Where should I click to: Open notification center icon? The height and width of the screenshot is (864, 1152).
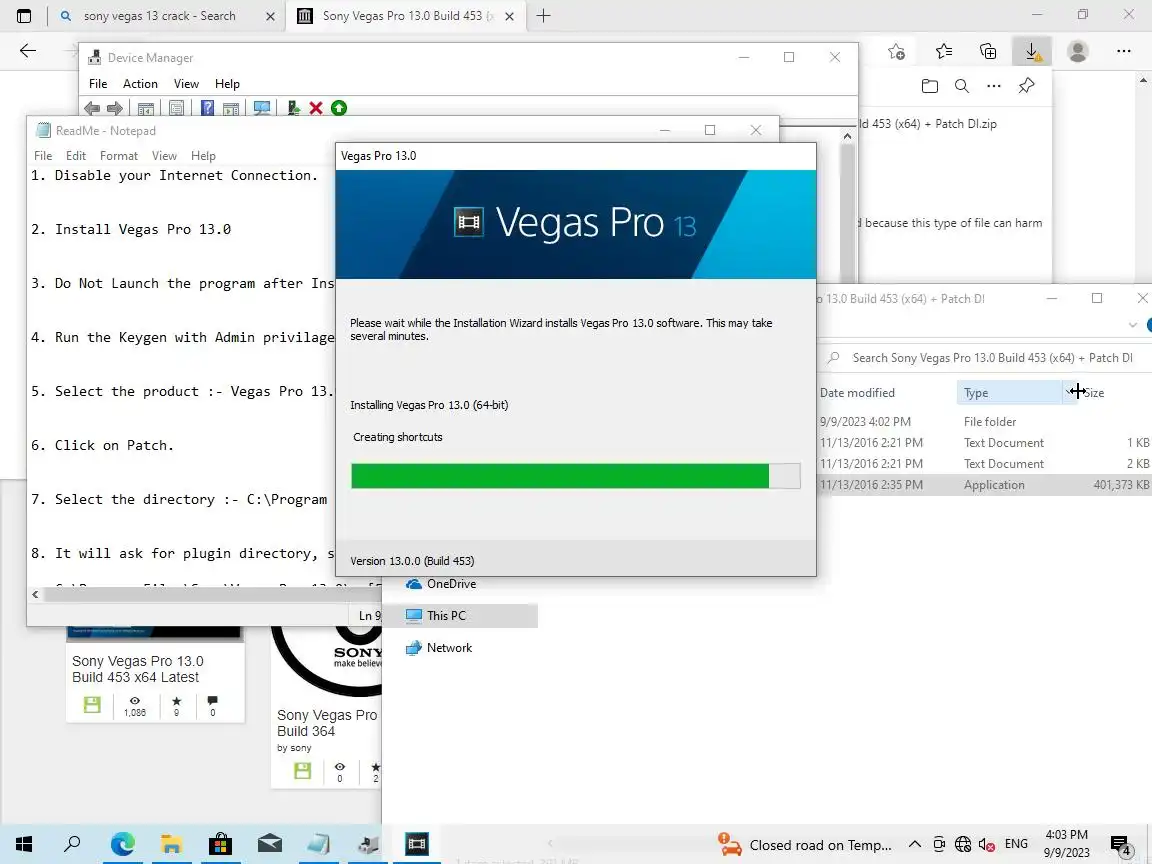point(1120,845)
